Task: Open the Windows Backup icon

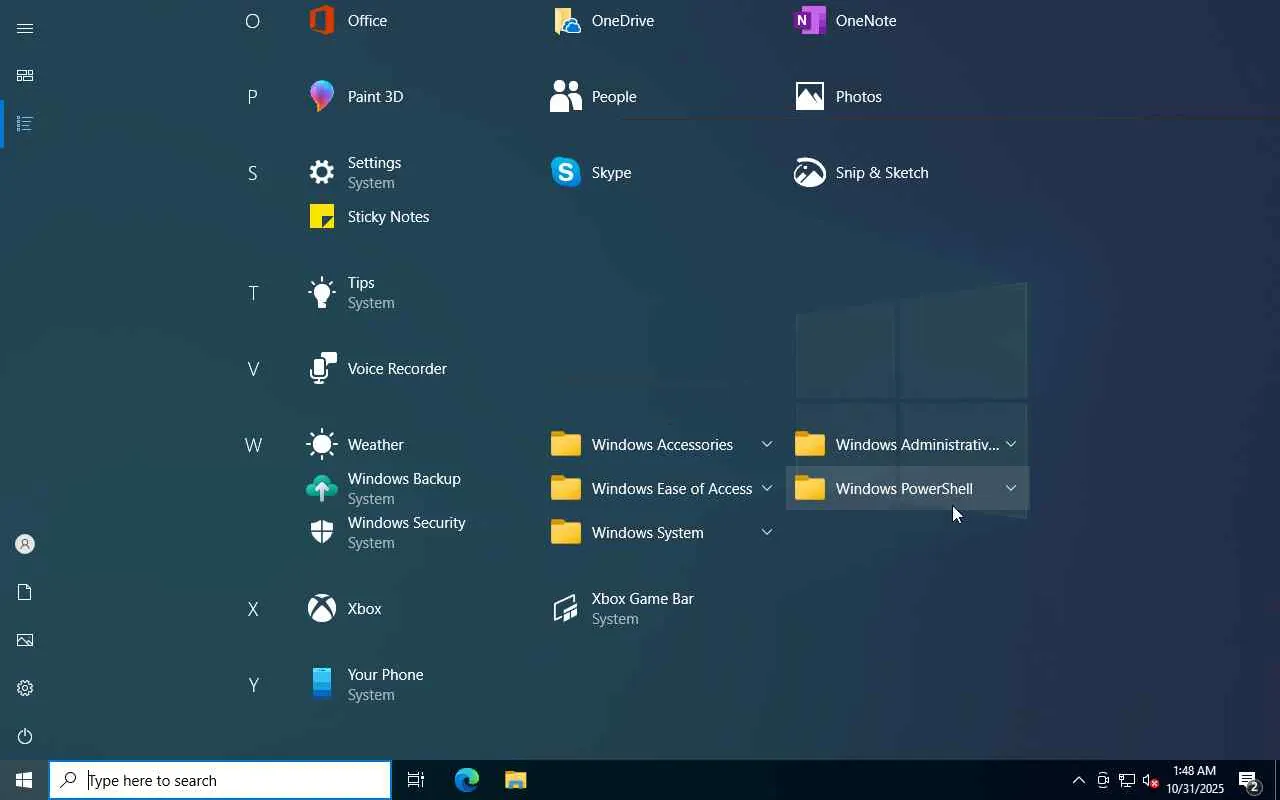Action: click(322, 488)
